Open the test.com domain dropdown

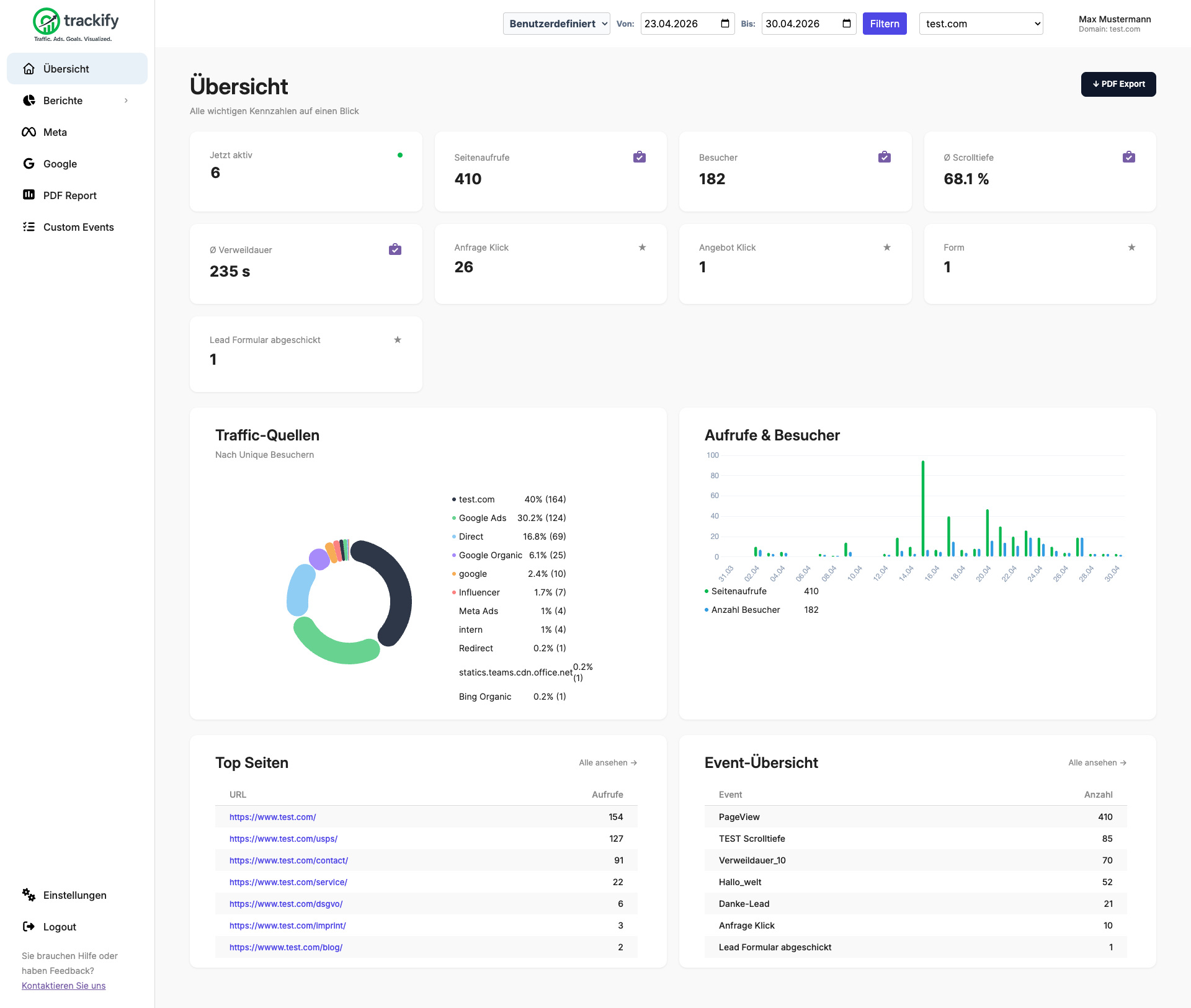(x=981, y=24)
